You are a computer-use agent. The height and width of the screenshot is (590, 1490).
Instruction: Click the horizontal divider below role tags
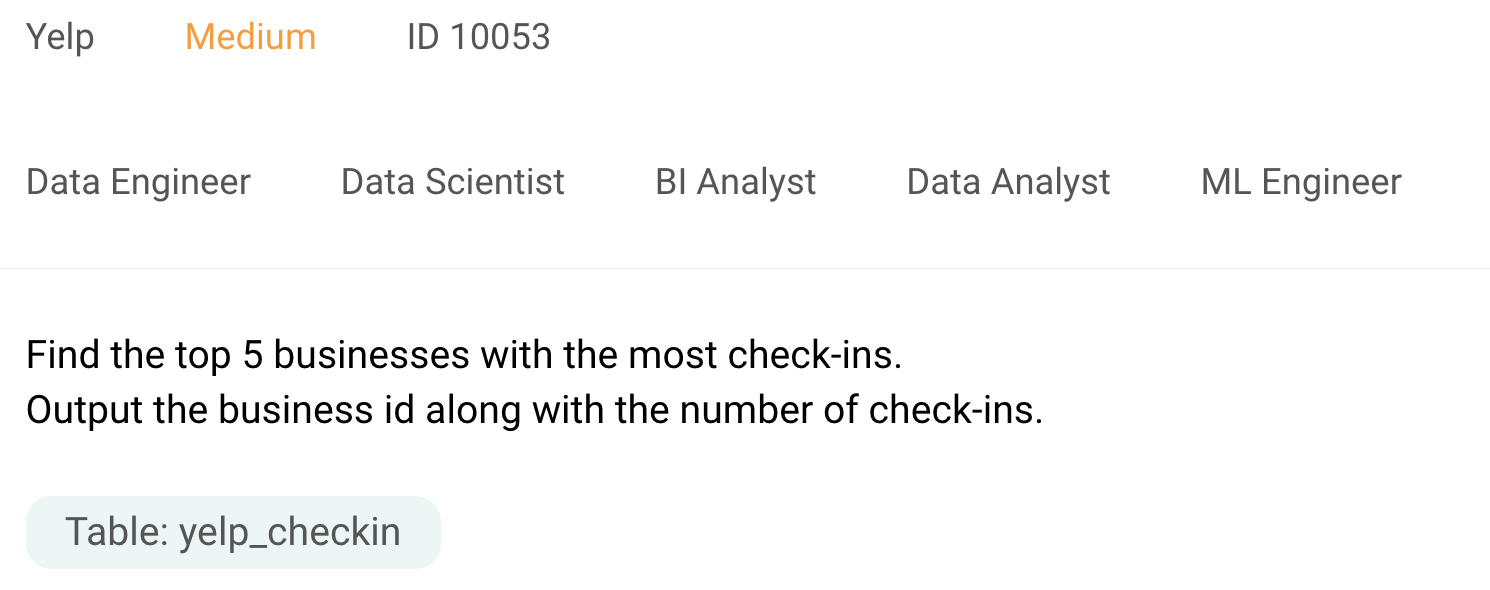click(745, 268)
